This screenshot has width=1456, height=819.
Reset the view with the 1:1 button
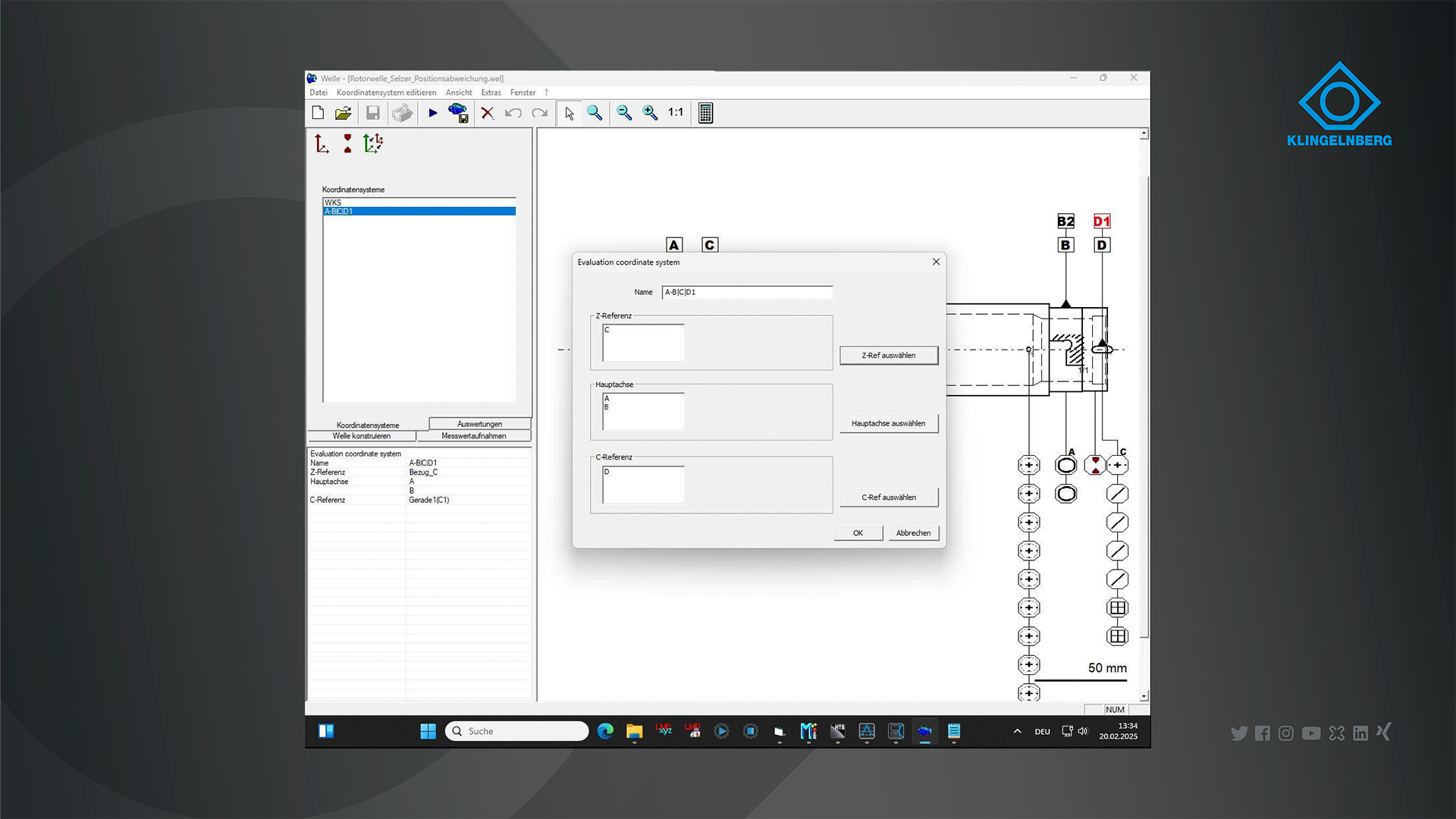point(676,112)
